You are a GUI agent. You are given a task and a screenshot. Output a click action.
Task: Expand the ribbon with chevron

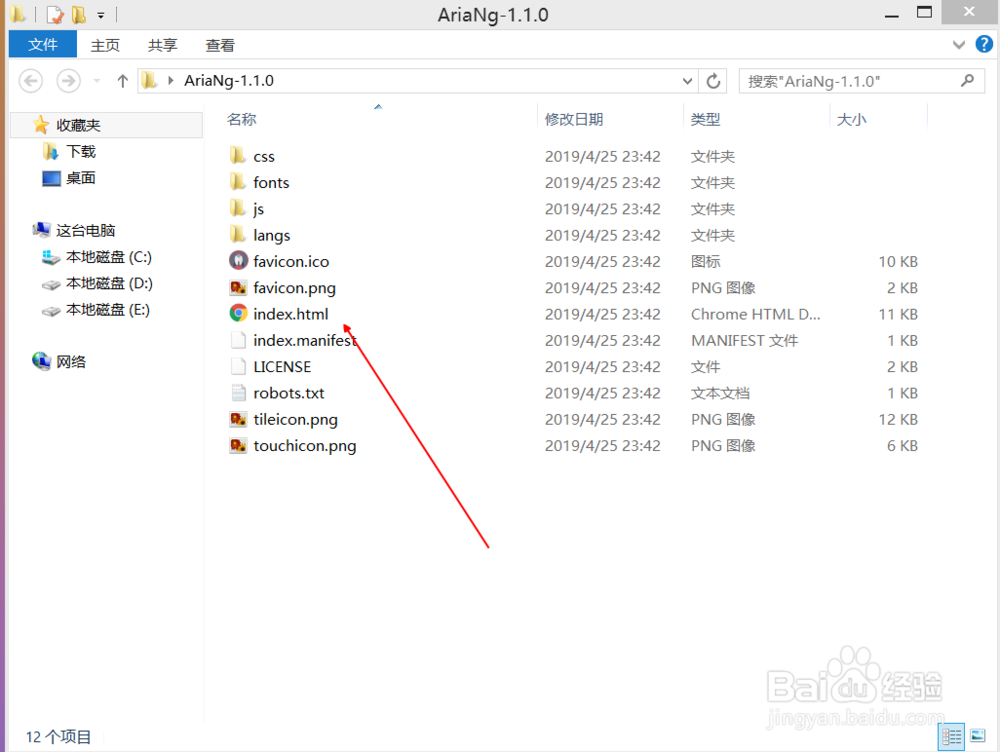pyautogui.click(x=959, y=45)
